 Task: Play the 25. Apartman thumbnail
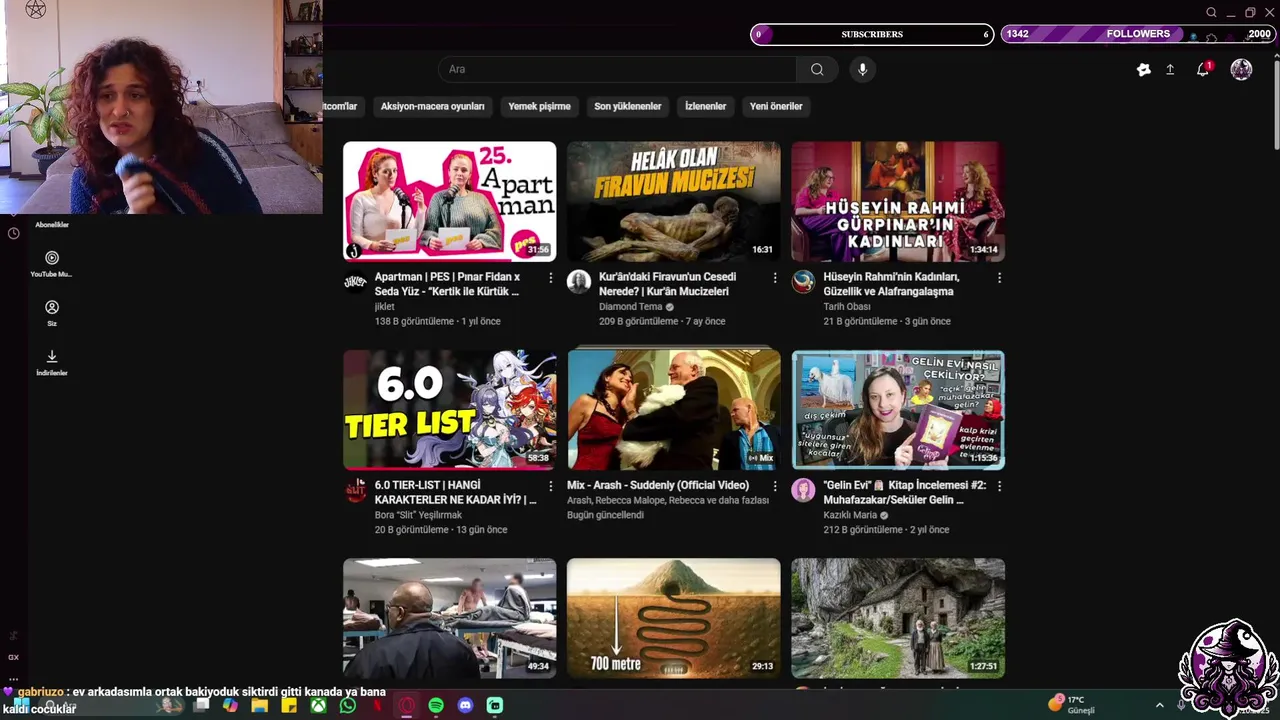tap(450, 201)
